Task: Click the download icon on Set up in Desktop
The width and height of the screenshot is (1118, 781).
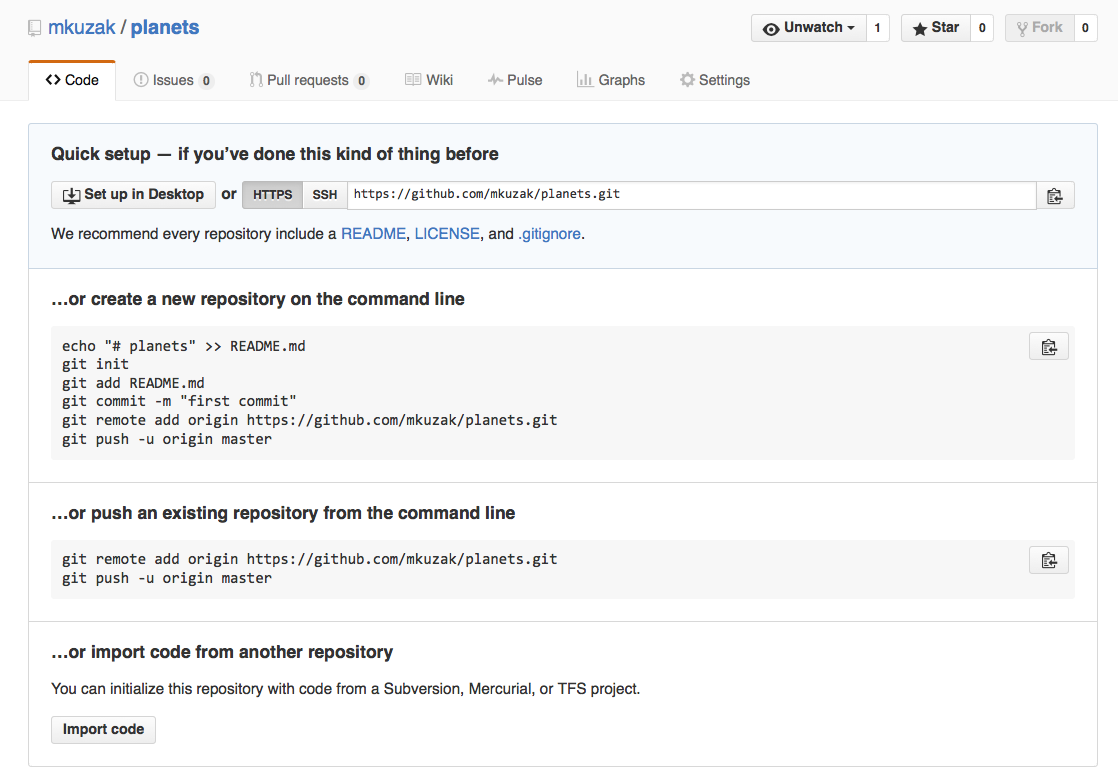Action: (x=71, y=194)
